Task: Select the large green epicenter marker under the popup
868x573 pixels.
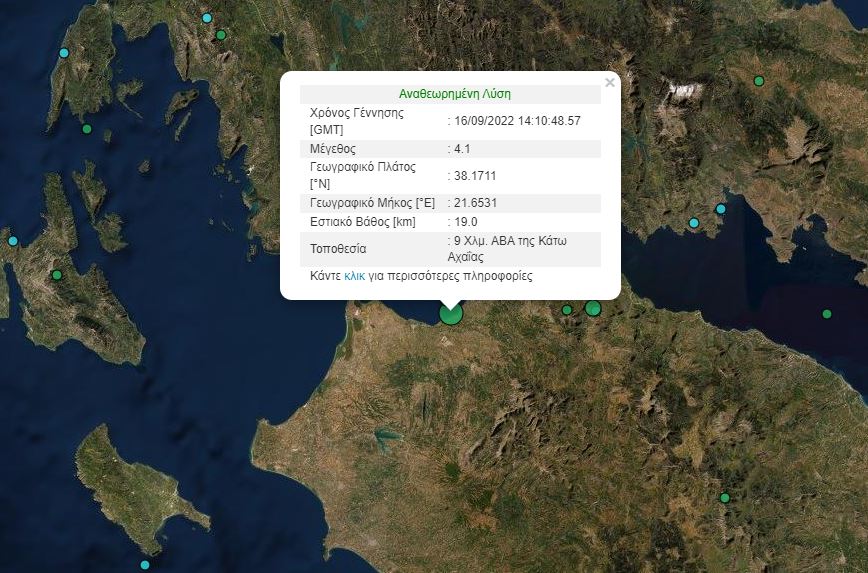Action: tap(451, 313)
